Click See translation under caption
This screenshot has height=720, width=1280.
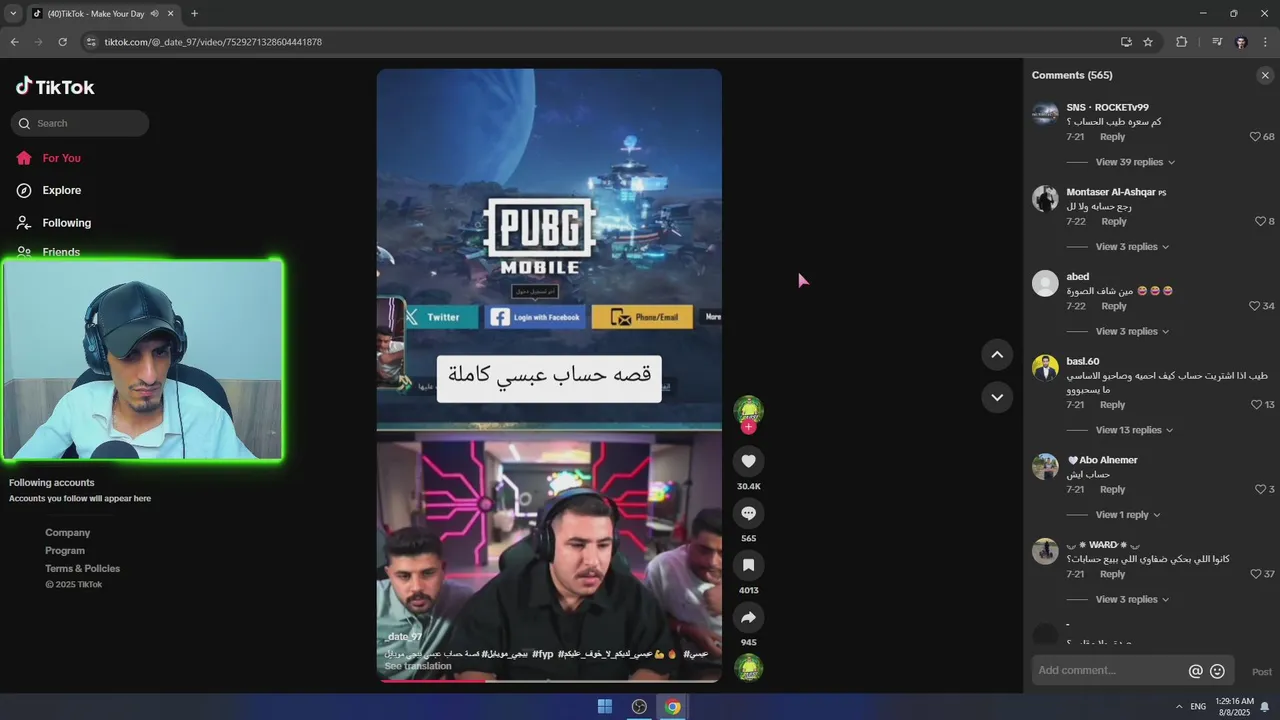[x=418, y=666]
